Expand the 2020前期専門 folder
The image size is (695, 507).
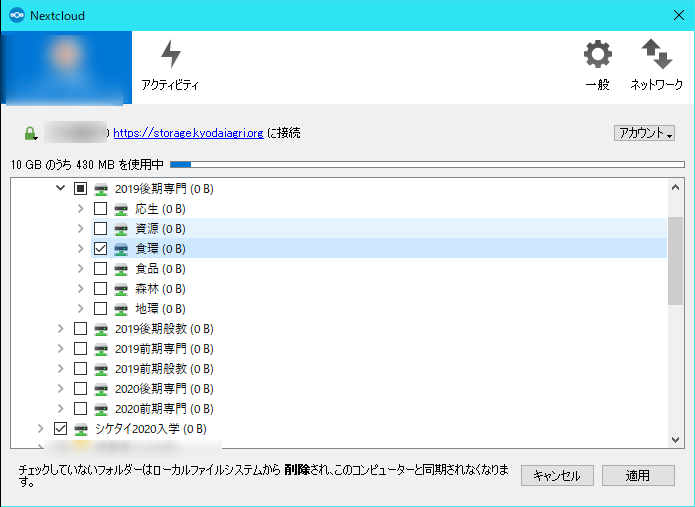[x=60, y=409]
